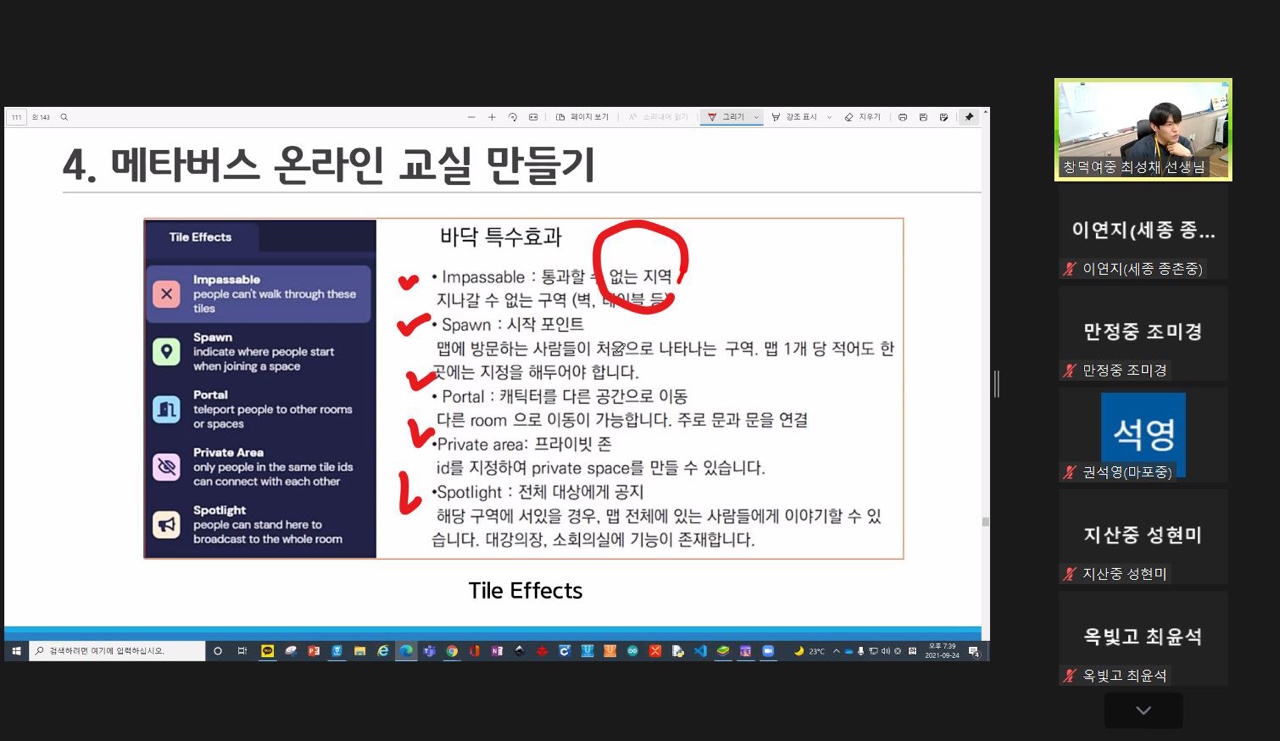The image size is (1280, 741).
Task: Click the zoom in plus icon
Action: click(x=492, y=117)
